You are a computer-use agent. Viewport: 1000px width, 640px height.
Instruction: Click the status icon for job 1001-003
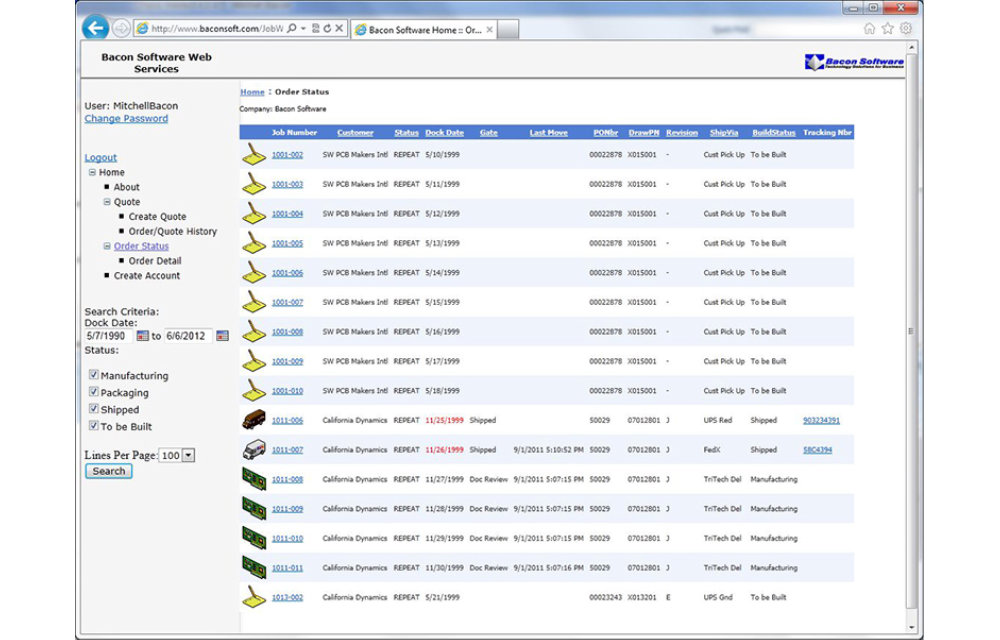tap(254, 184)
